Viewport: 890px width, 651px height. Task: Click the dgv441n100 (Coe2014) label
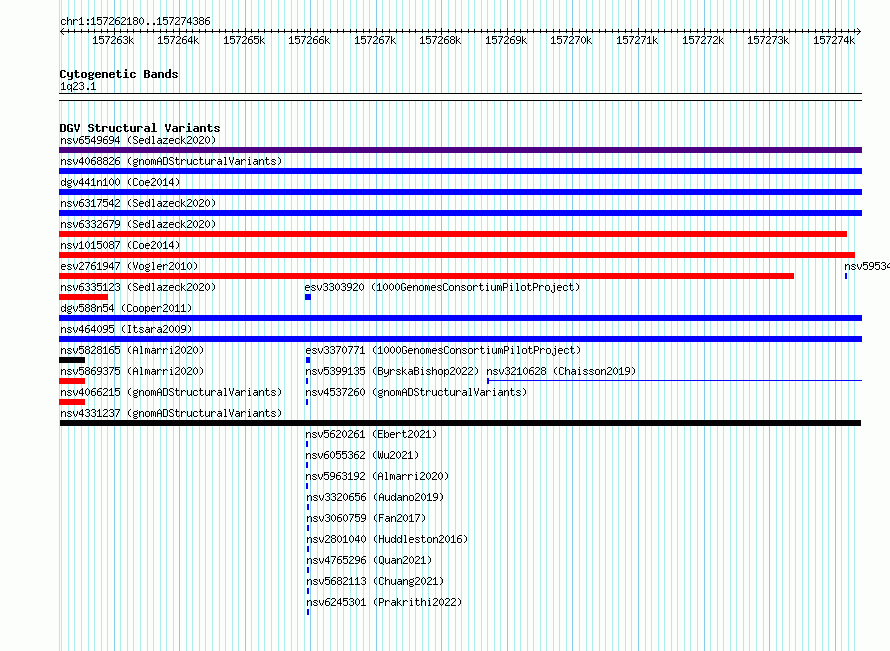(x=120, y=182)
